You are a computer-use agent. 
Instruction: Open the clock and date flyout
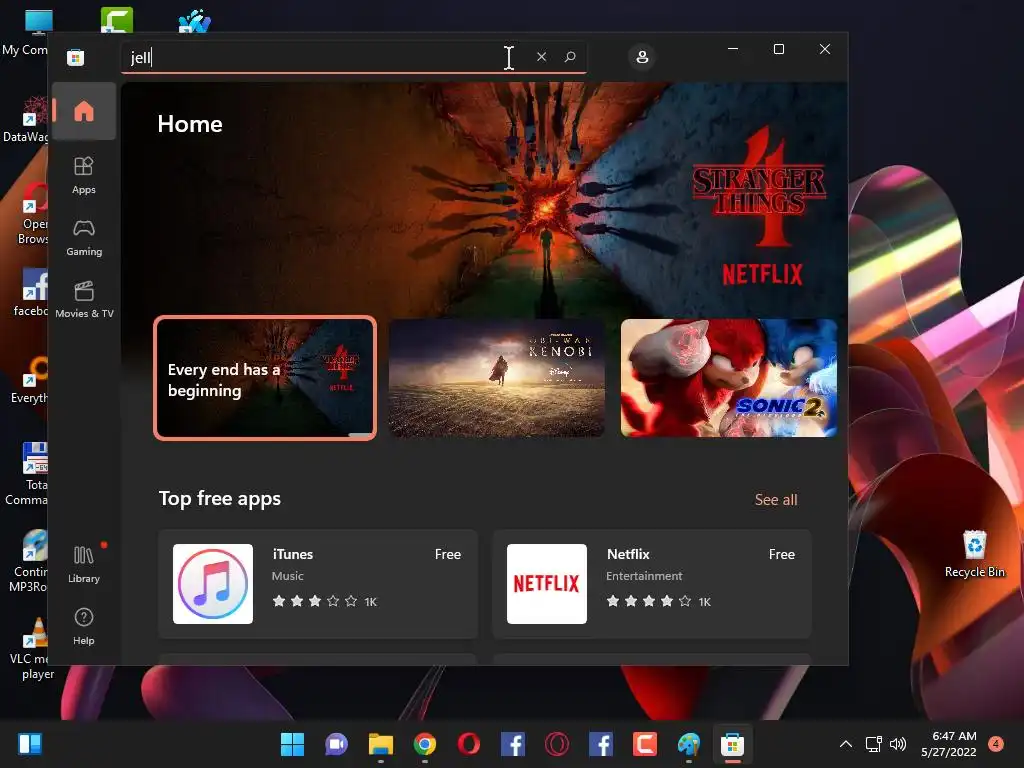[949, 744]
